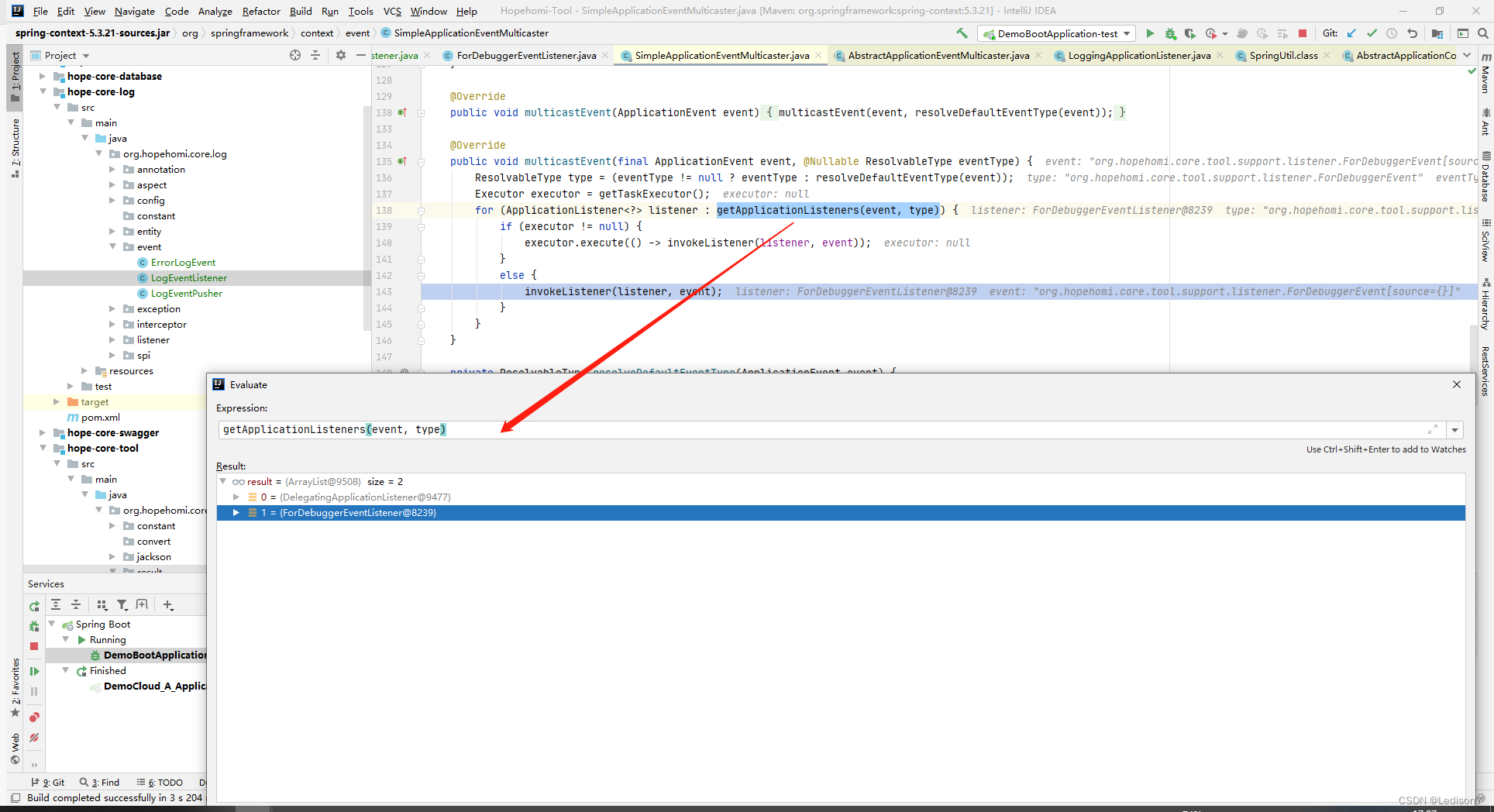Switch to ForDebuggerEventListener.java tab
Screen dimensions: 1494x812
click(x=526, y=55)
